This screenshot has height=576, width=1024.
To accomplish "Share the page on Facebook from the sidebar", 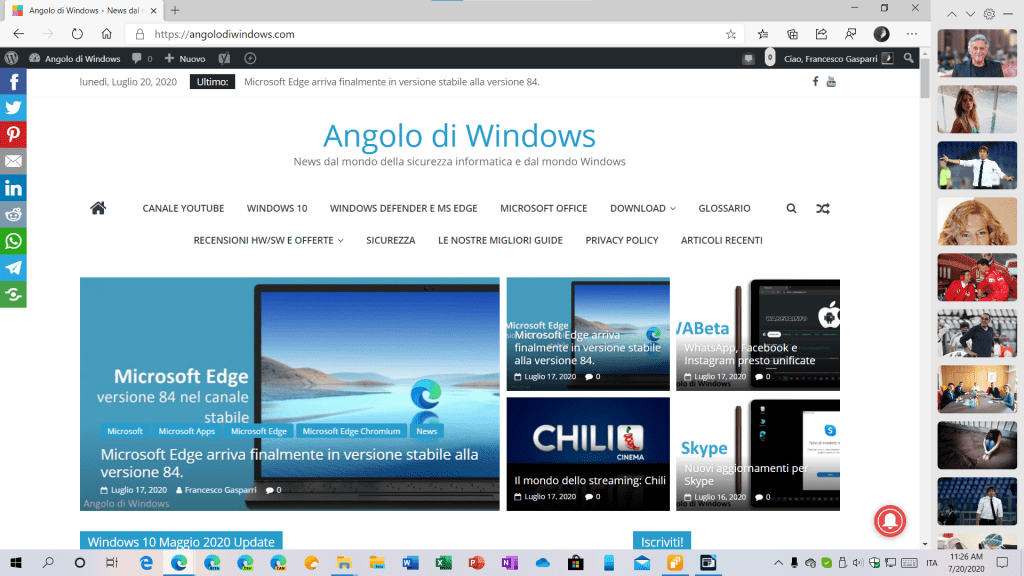I will click(x=13, y=82).
